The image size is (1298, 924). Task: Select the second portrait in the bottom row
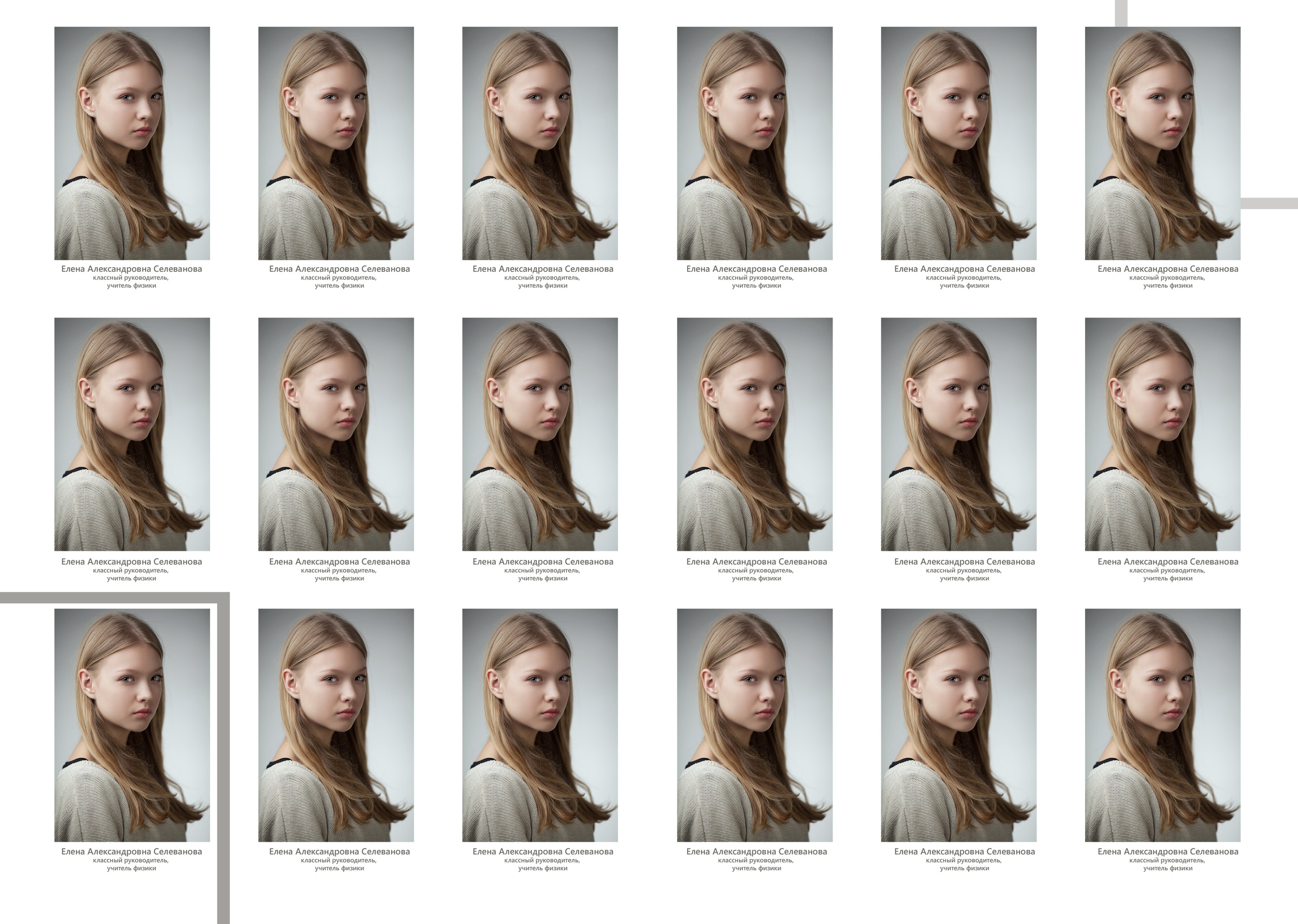point(336,725)
